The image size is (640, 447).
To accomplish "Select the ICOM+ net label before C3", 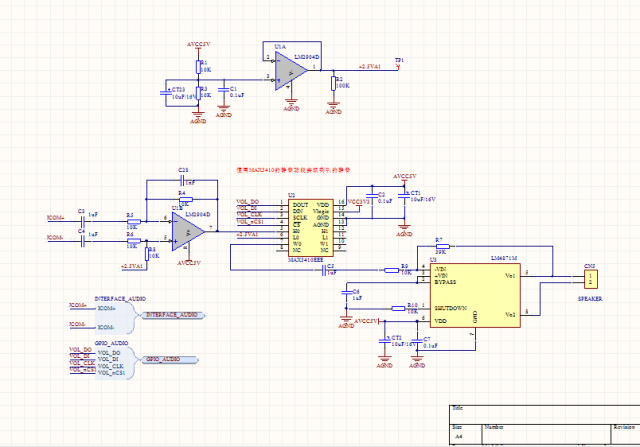I will click(x=56, y=218).
